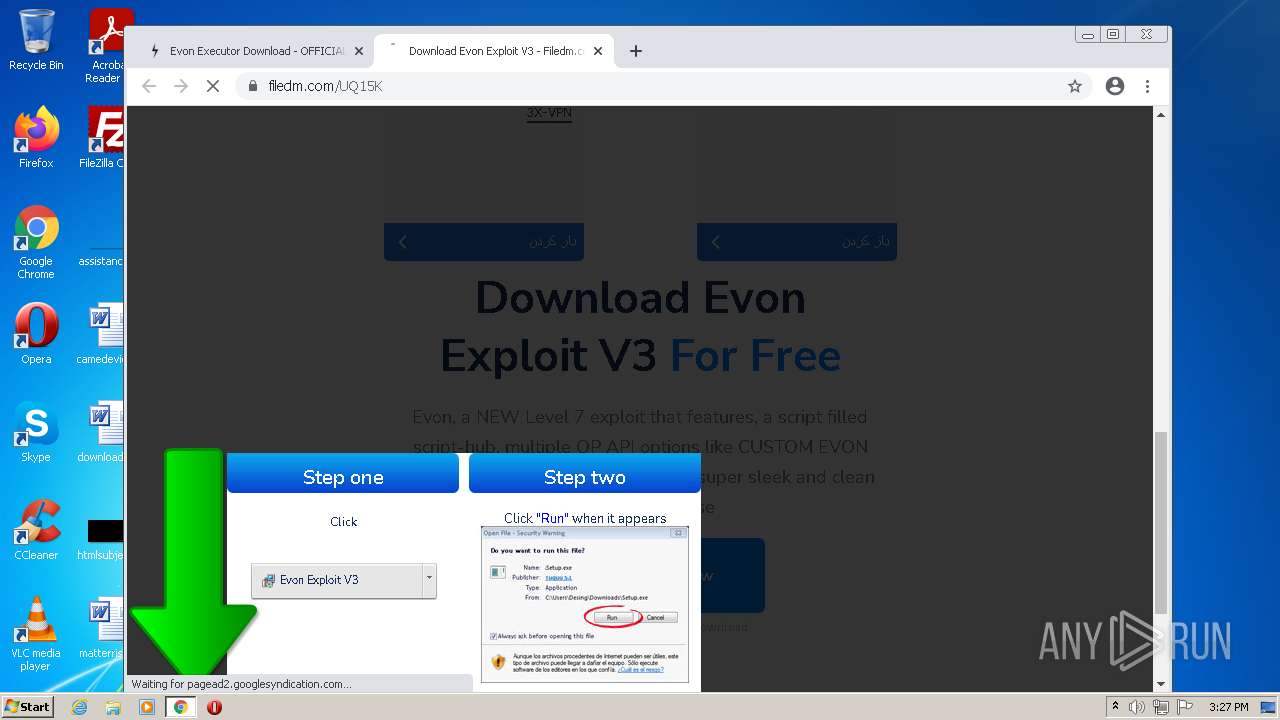Open a new Chrome tab
1280x720 pixels.
(x=636, y=51)
